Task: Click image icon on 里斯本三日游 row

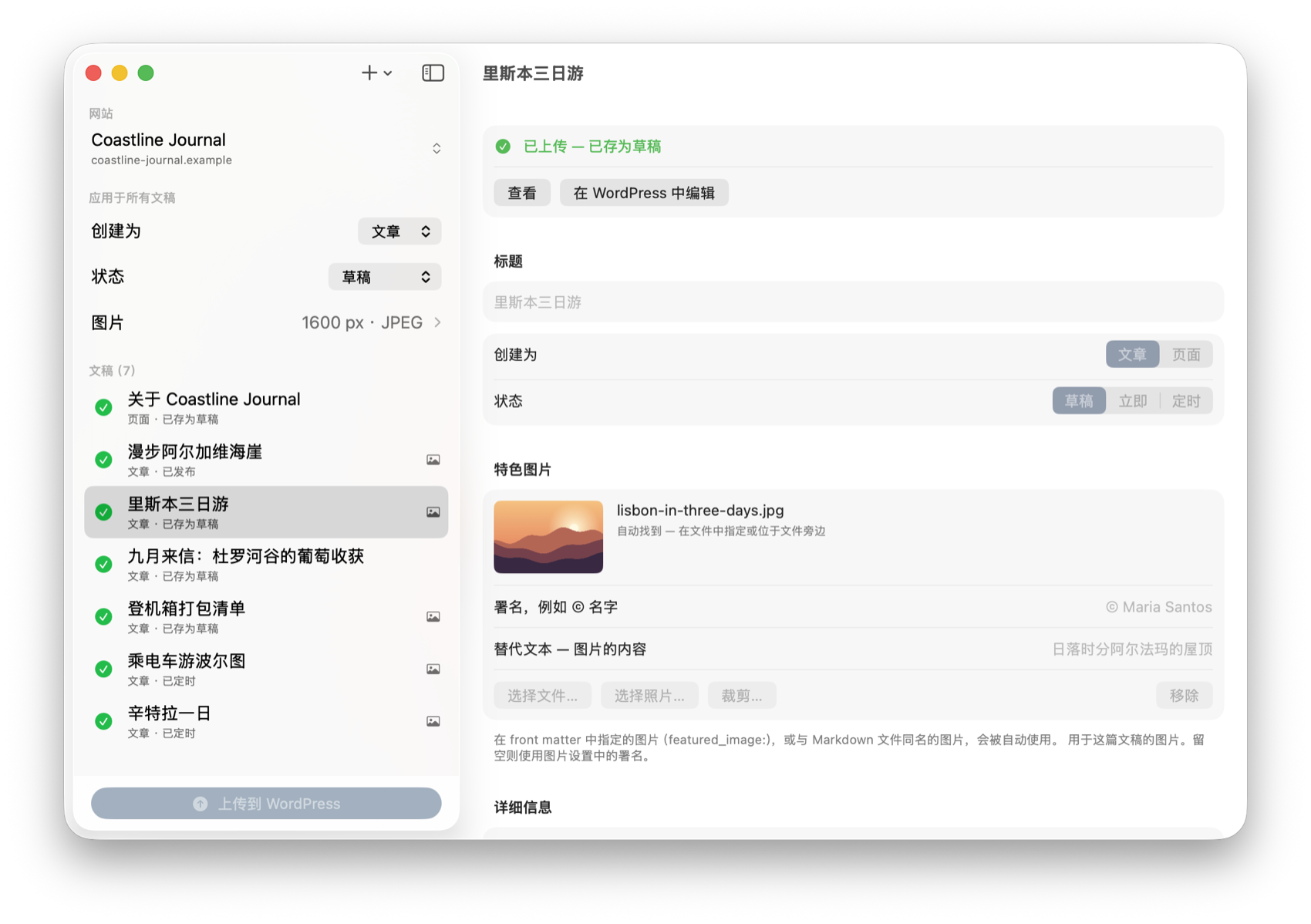Action: click(433, 512)
